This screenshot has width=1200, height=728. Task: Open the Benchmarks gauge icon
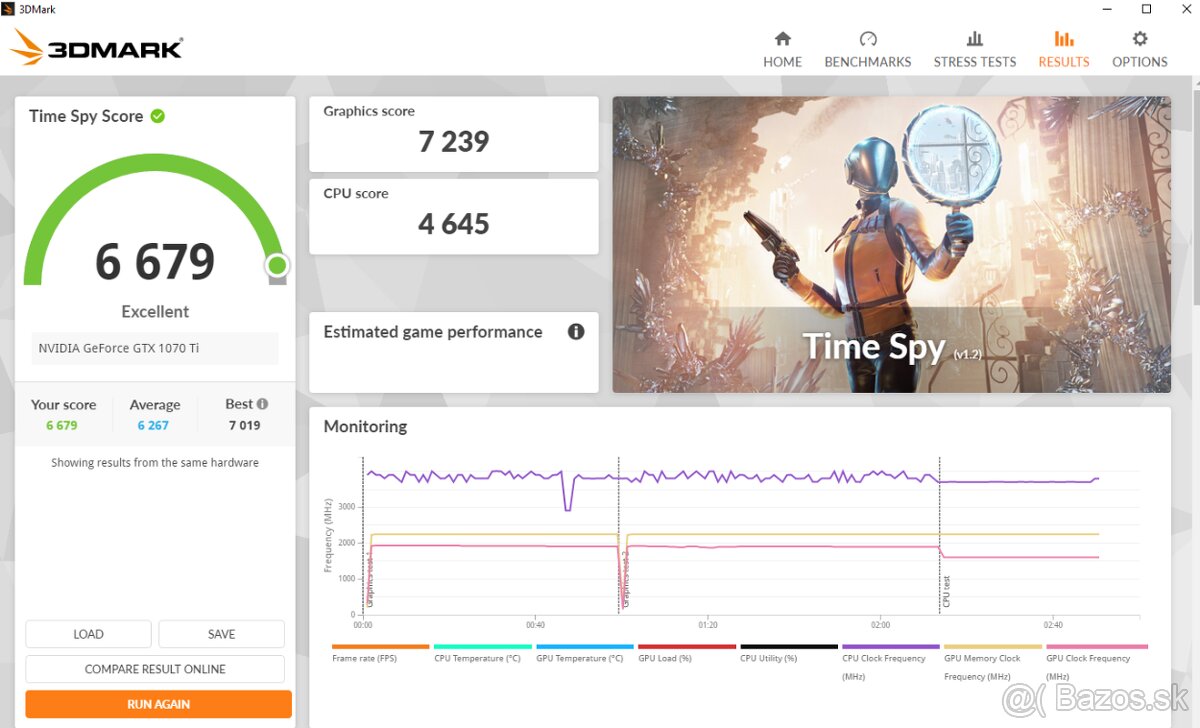(x=867, y=39)
